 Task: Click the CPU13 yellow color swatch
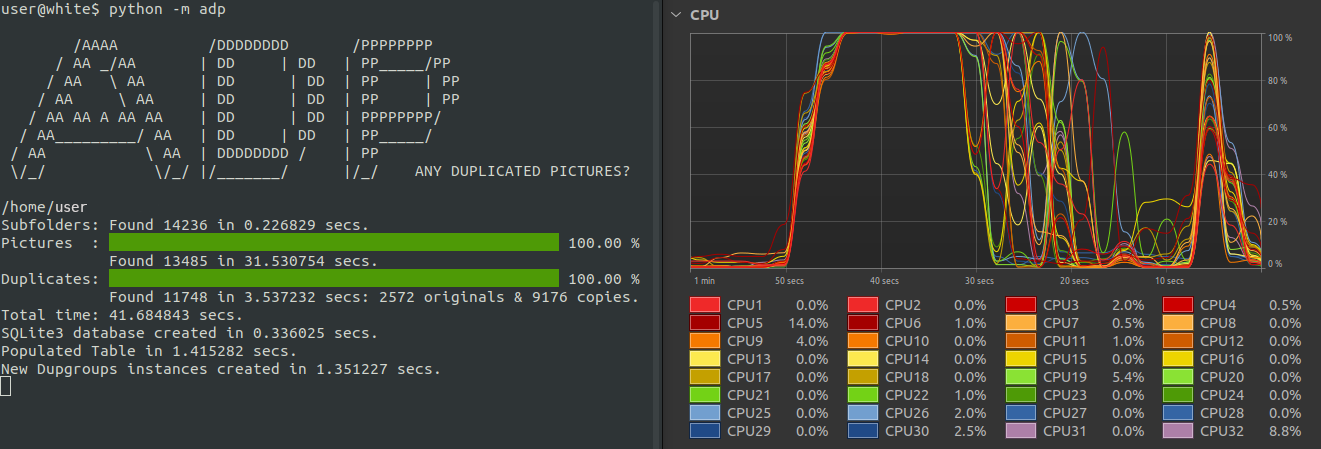(x=705, y=359)
